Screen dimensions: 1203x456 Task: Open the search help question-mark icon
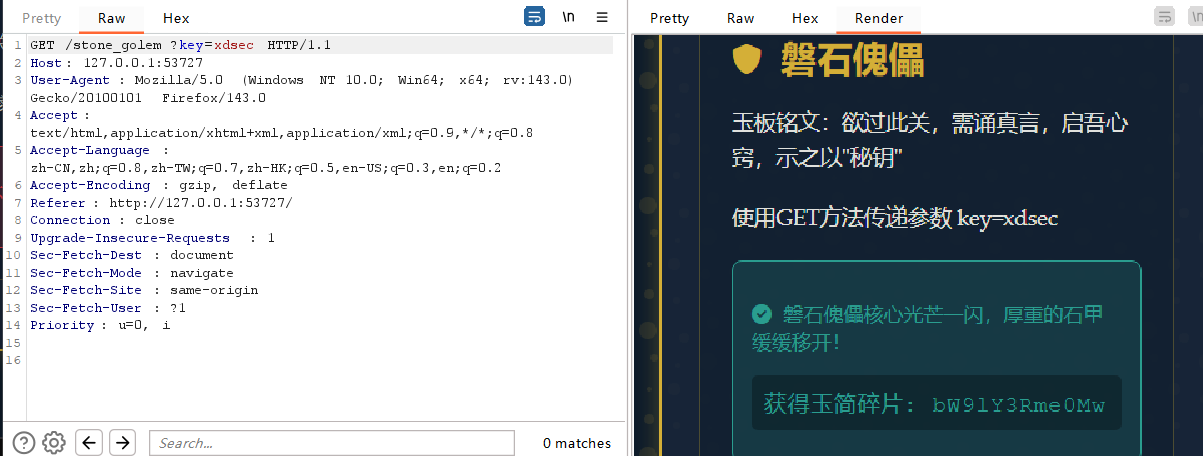[x=24, y=442]
